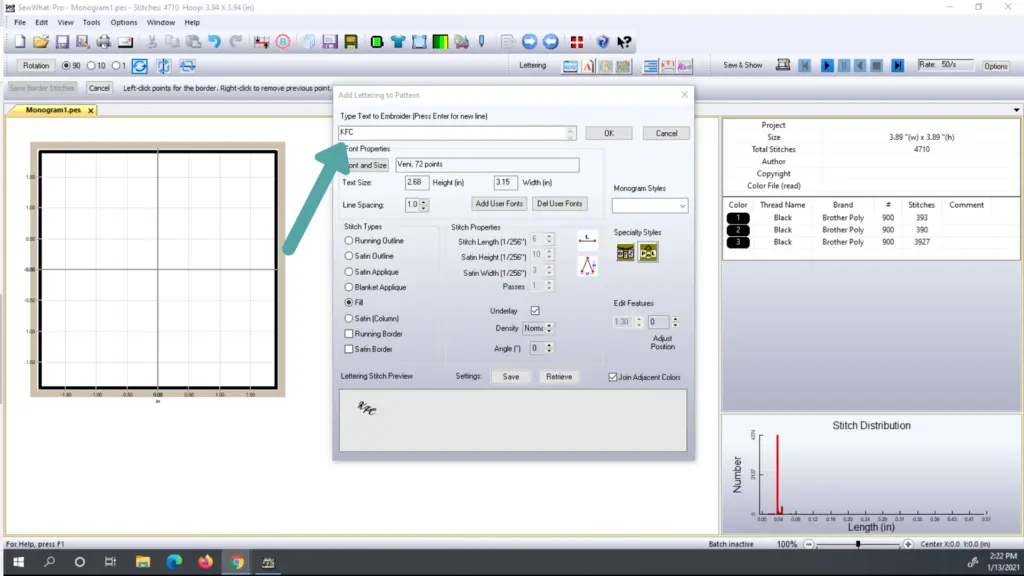Open the Tools menu

(x=91, y=22)
